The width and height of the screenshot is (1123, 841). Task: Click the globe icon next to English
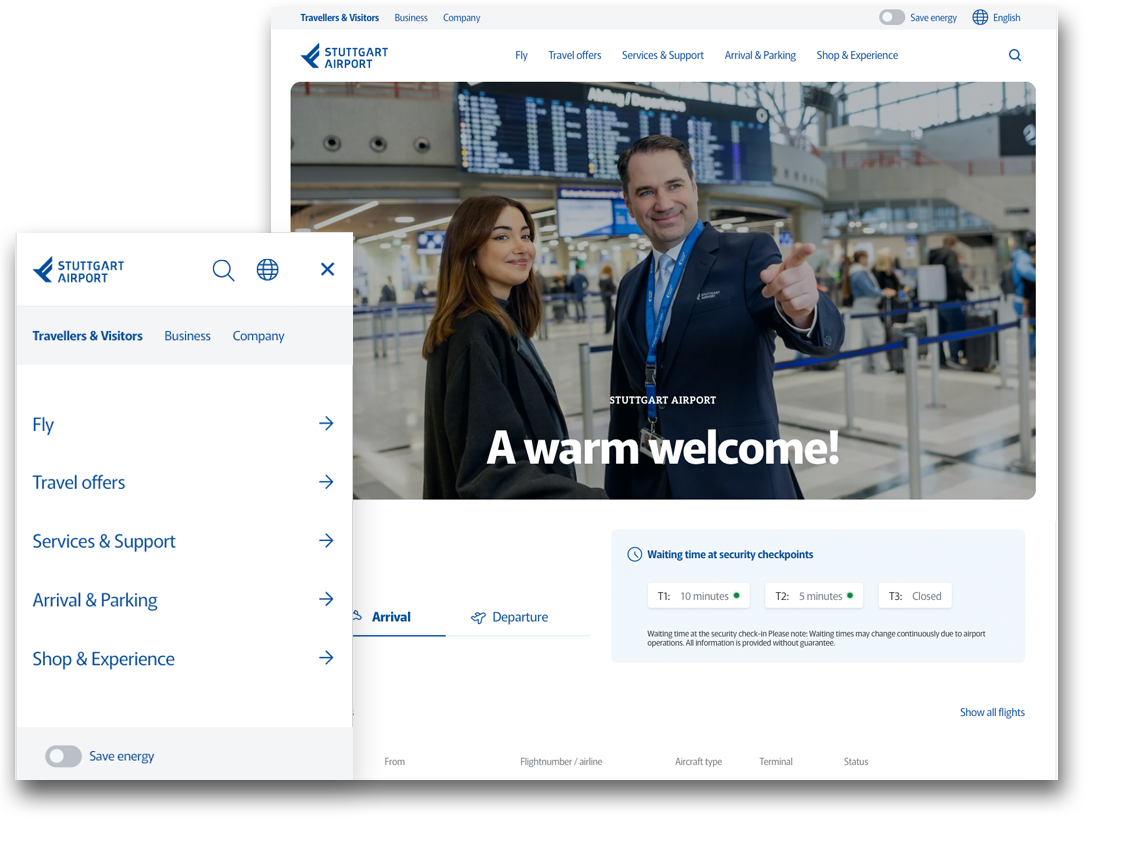980,18
